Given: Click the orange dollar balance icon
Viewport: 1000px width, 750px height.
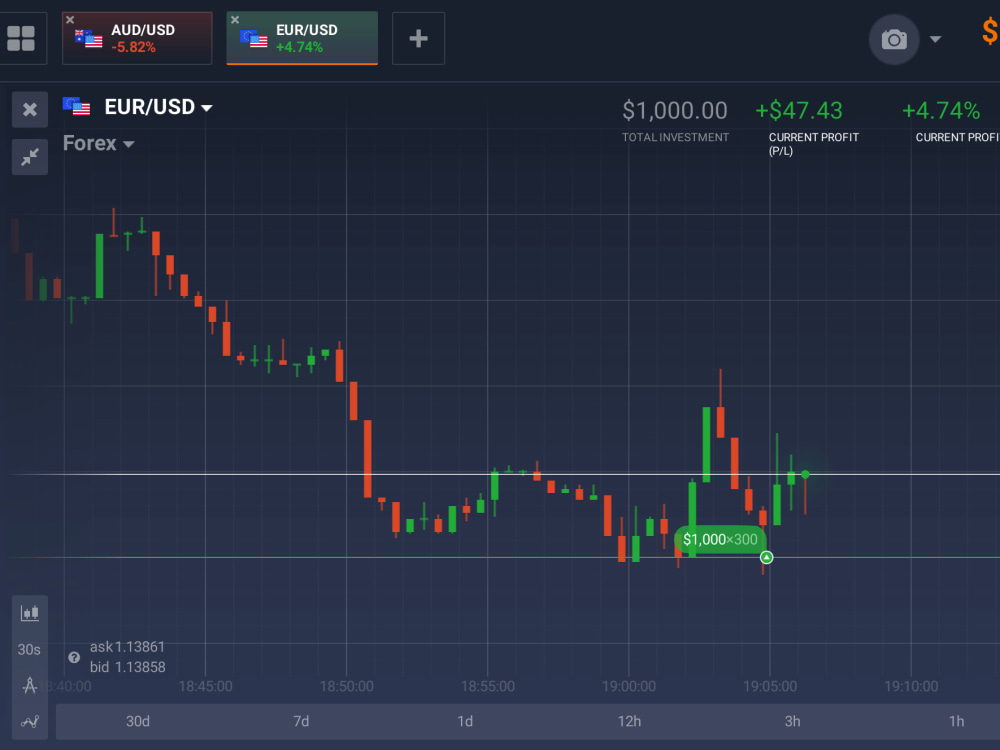Looking at the screenshot, I should (x=990, y=31).
